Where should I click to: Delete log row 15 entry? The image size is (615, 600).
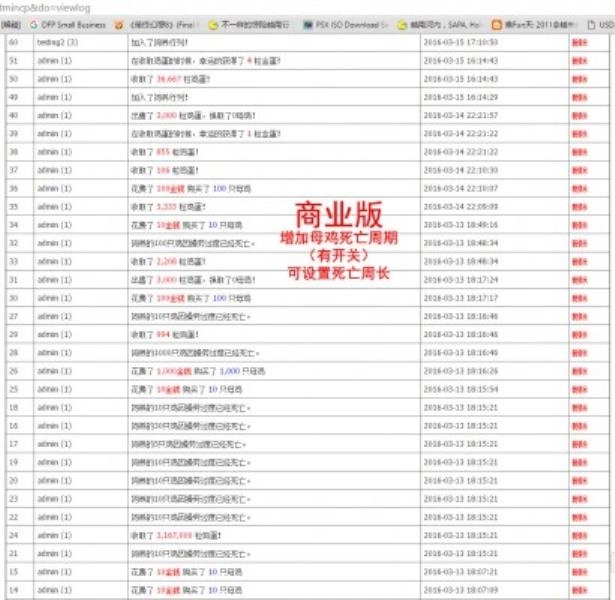pyautogui.click(x=579, y=572)
